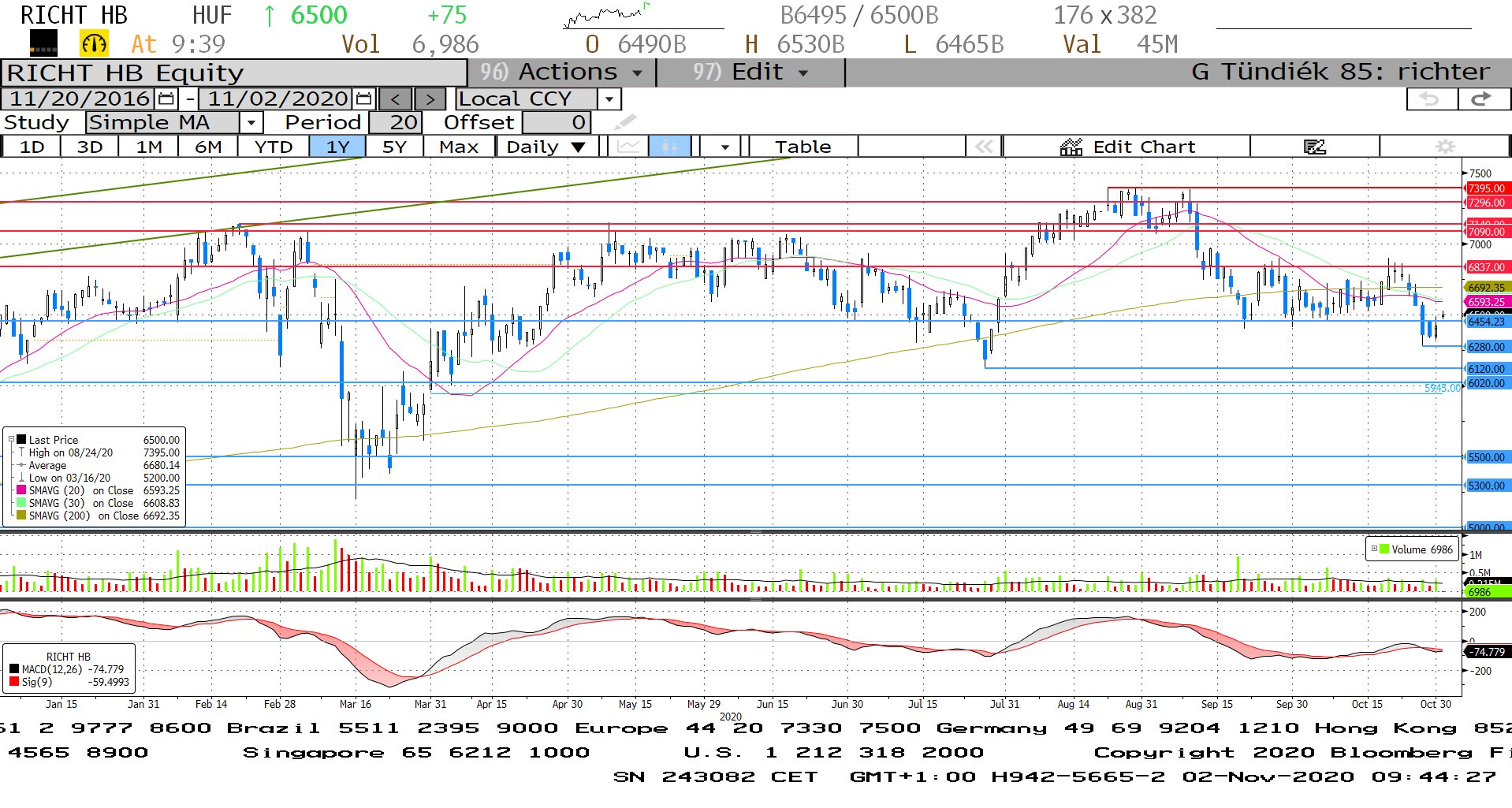Select the 1Y time range tab
This screenshot has height=808, width=1512.
(x=337, y=147)
